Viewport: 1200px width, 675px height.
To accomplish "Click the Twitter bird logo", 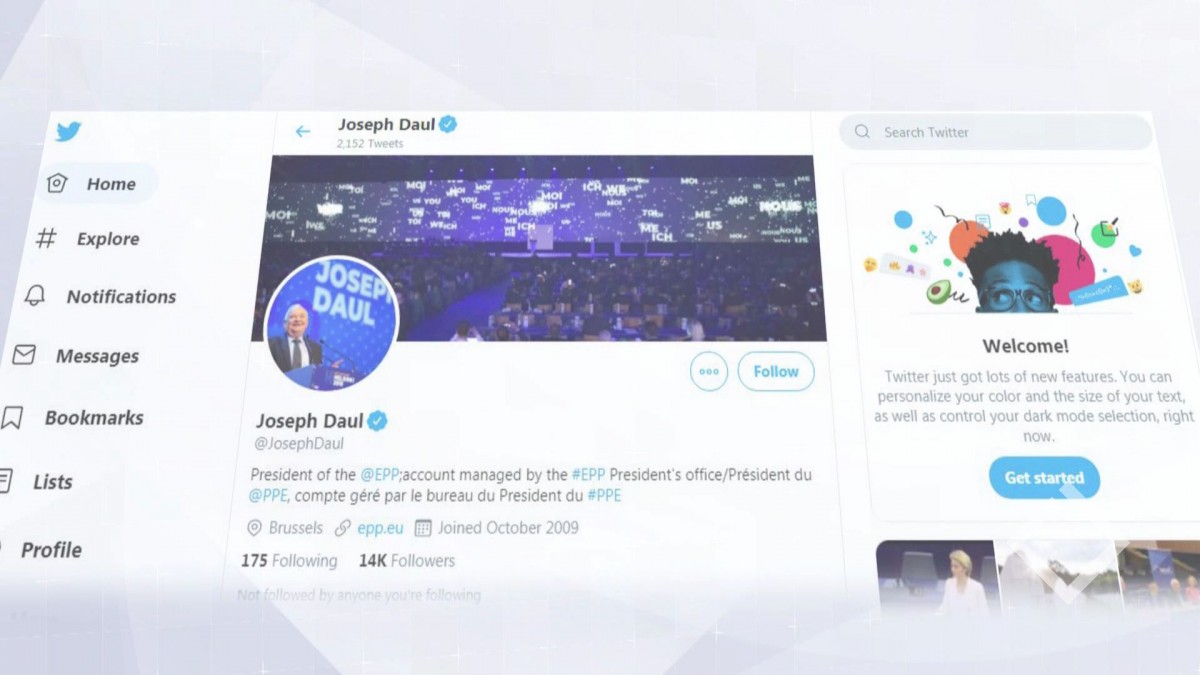I will (68, 131).
